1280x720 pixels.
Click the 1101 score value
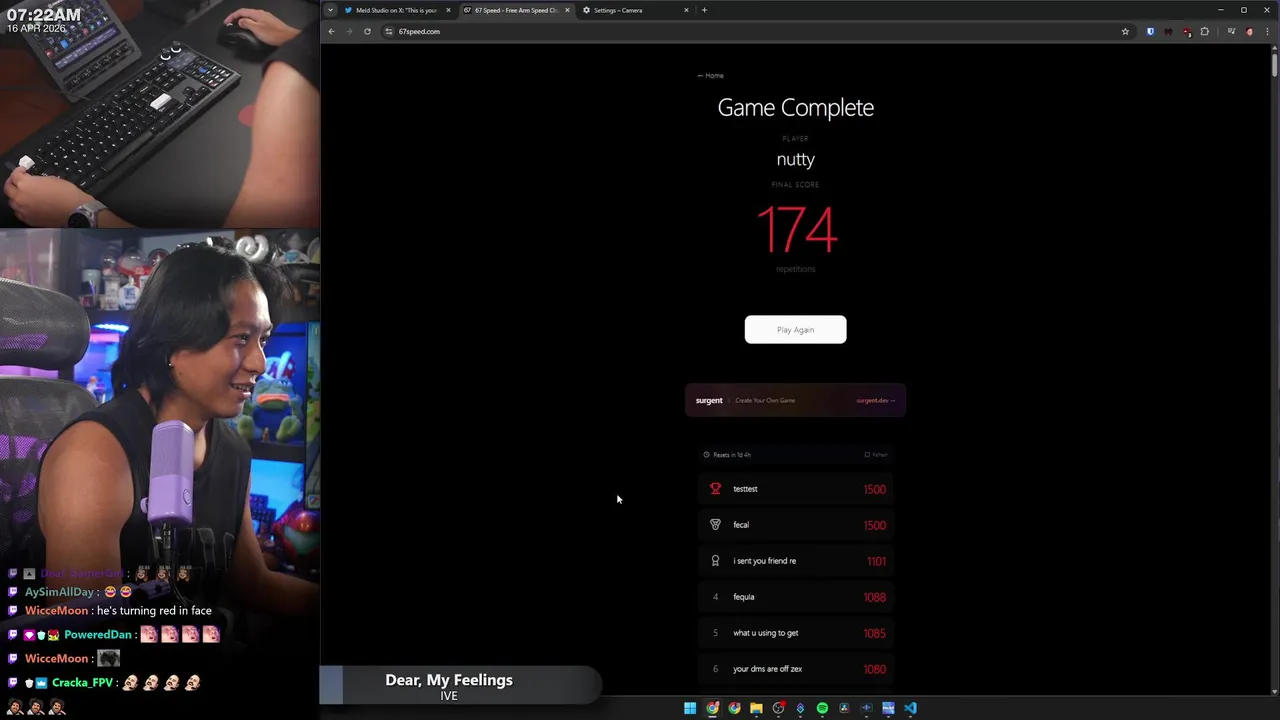876,561
